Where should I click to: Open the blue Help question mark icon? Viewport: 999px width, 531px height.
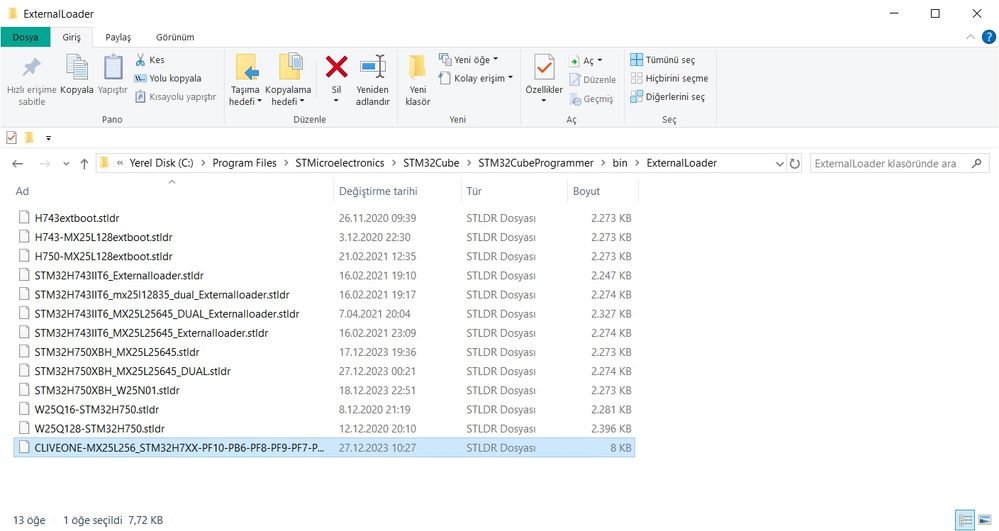click(x=988, y=37)
